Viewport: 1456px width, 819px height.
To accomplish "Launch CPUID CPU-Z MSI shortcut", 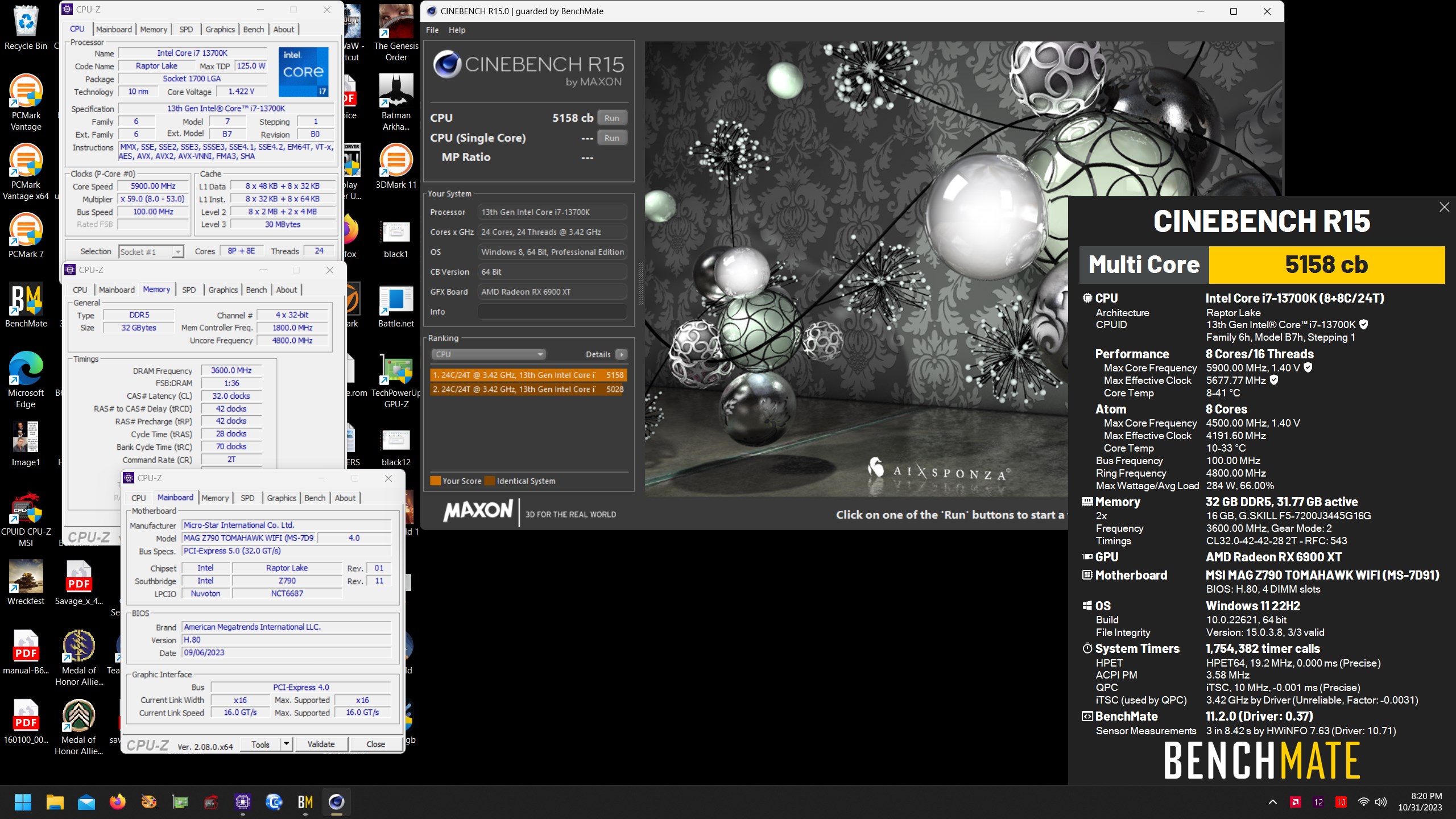I will [x=26, y=519].
